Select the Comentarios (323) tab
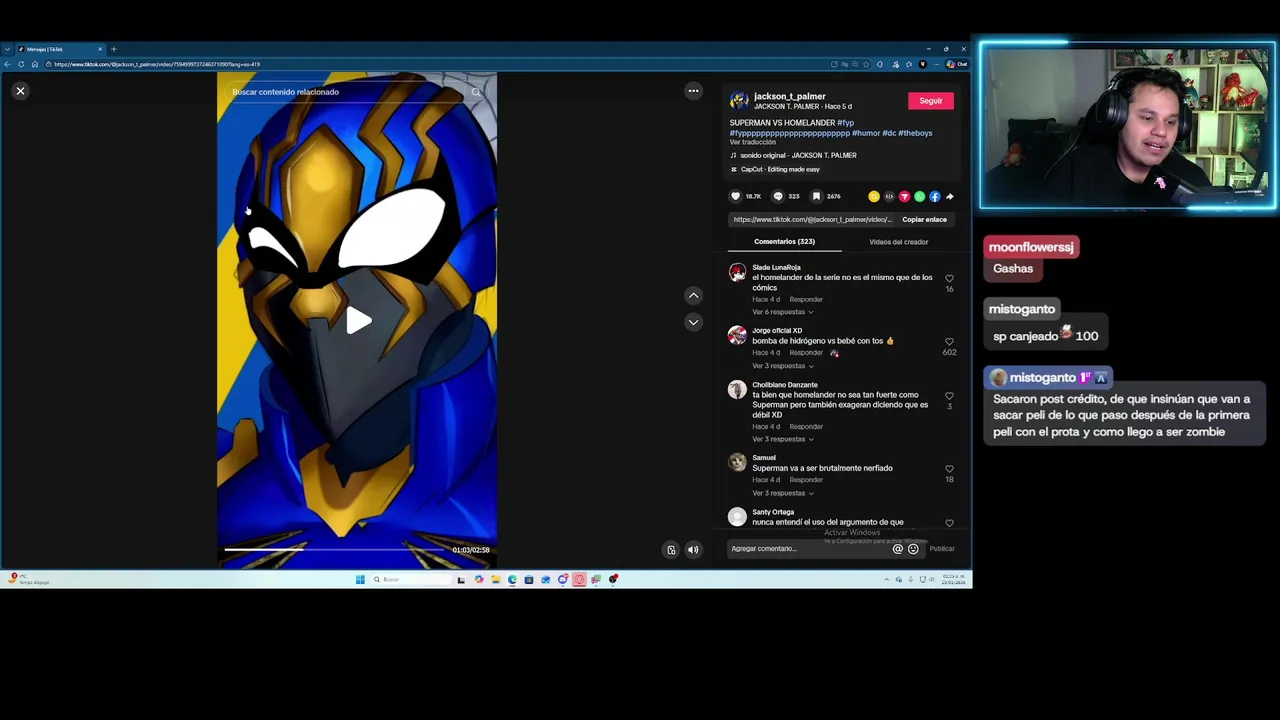The height and width of the screenshot is (720, 1280). 784,242
